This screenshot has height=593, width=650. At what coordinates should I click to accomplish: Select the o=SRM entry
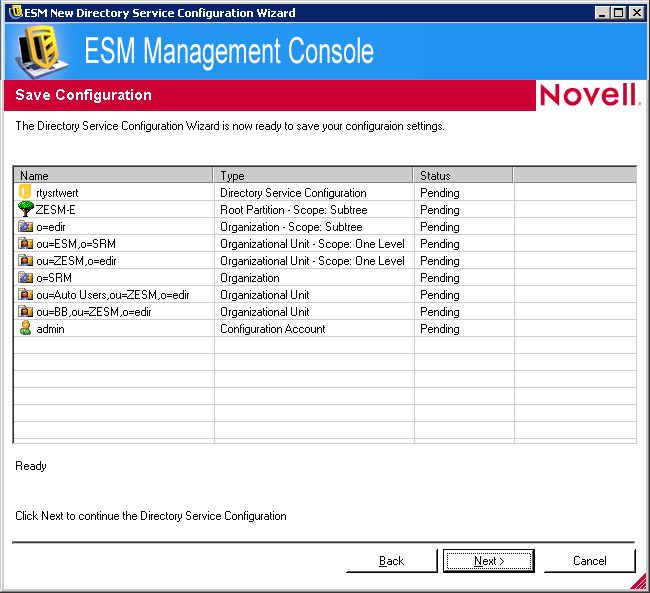pos(54,278)
